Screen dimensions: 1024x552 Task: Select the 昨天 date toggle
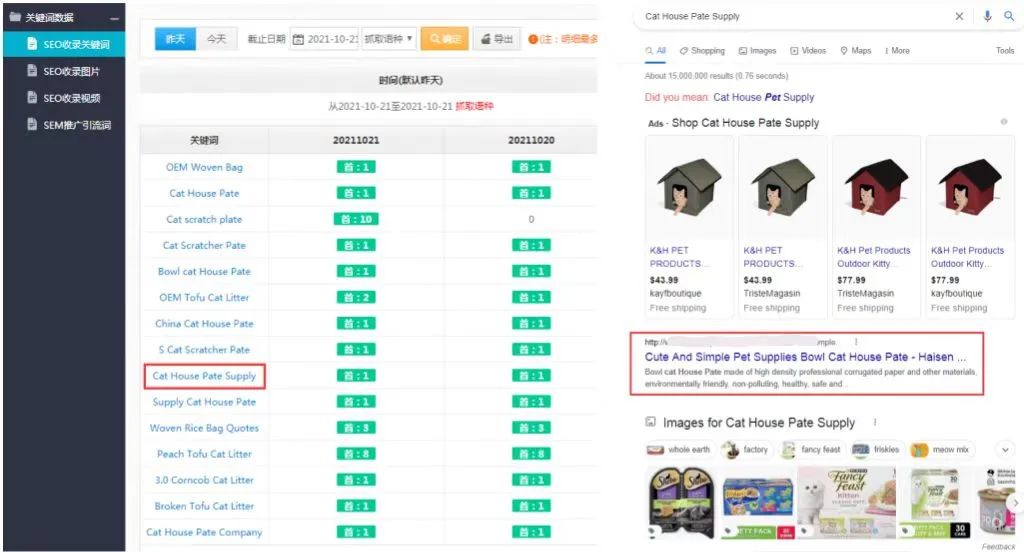(175, 39)
